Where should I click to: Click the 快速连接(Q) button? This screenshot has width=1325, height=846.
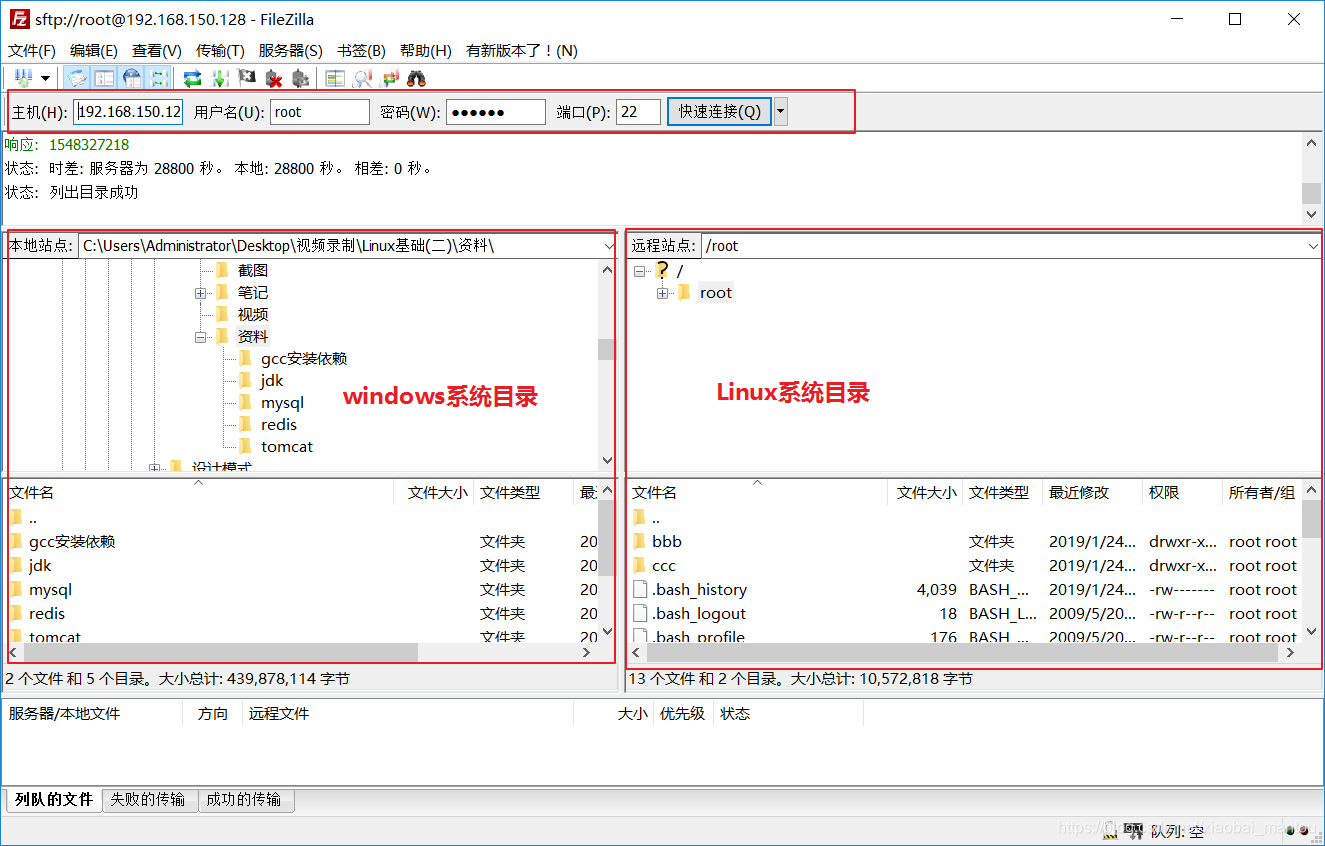719,111
